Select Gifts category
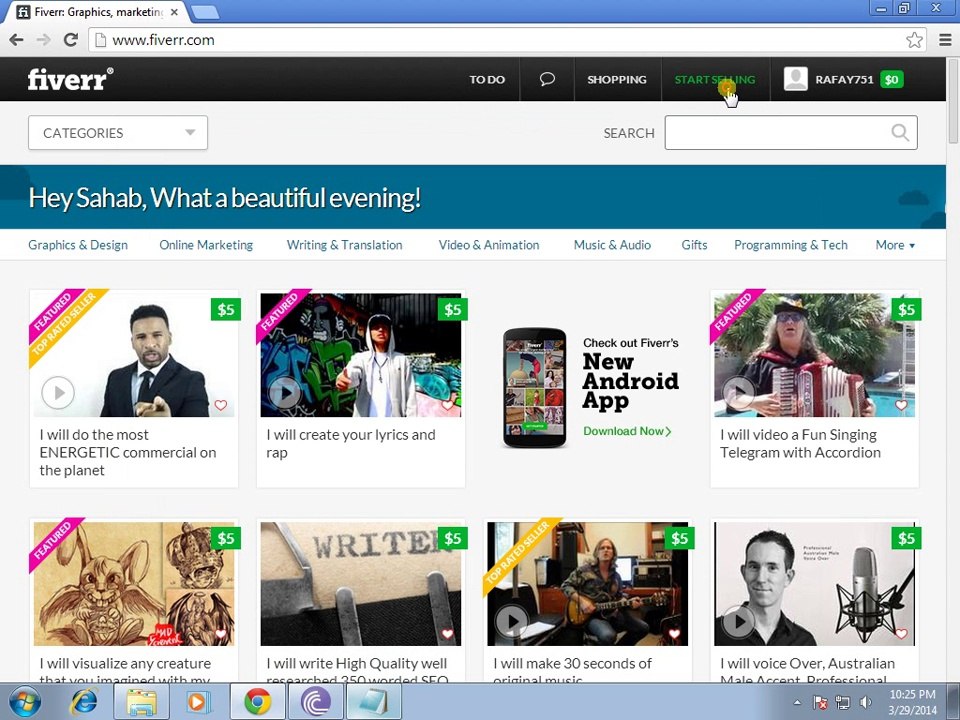 point(694,245)
